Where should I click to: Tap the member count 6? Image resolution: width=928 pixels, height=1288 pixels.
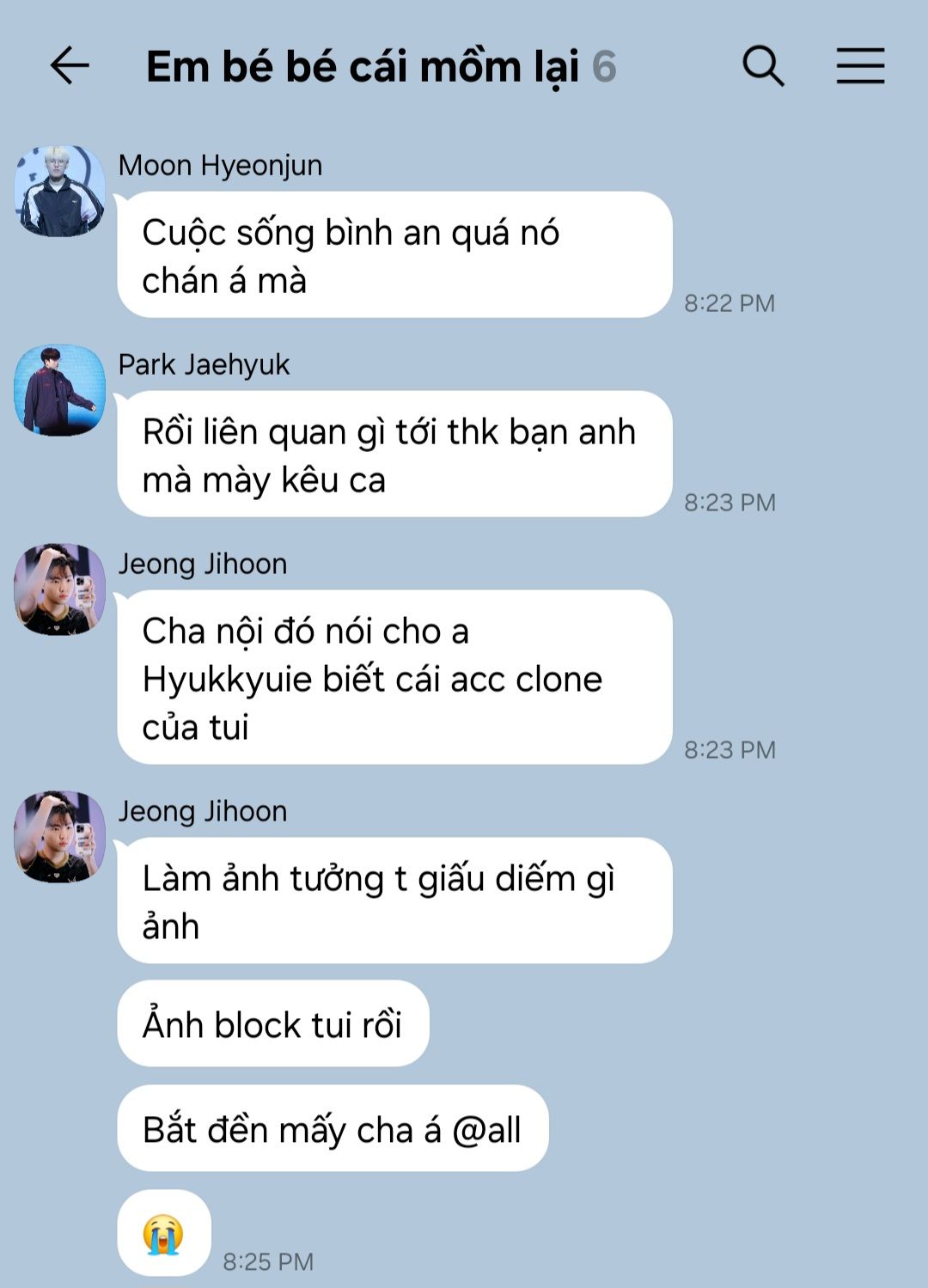[x=604, y=67]
